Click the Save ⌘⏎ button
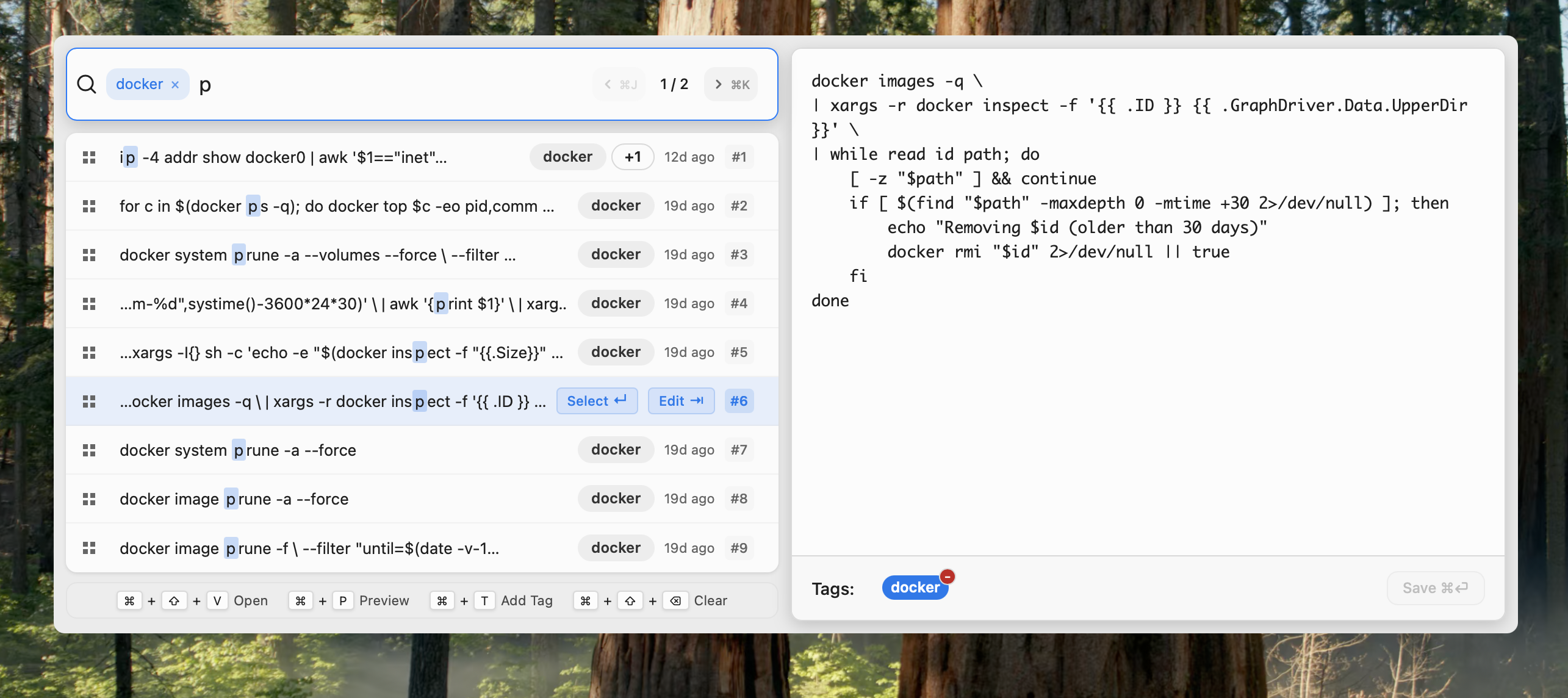 pyautogui.click(x=1435, y=588)
